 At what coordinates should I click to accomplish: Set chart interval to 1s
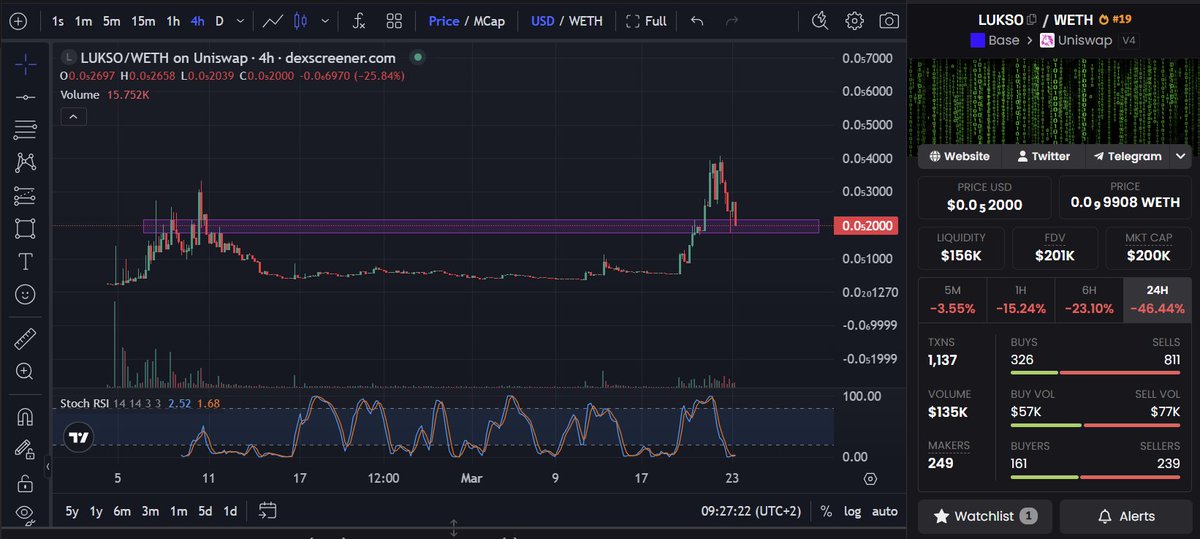58,20
